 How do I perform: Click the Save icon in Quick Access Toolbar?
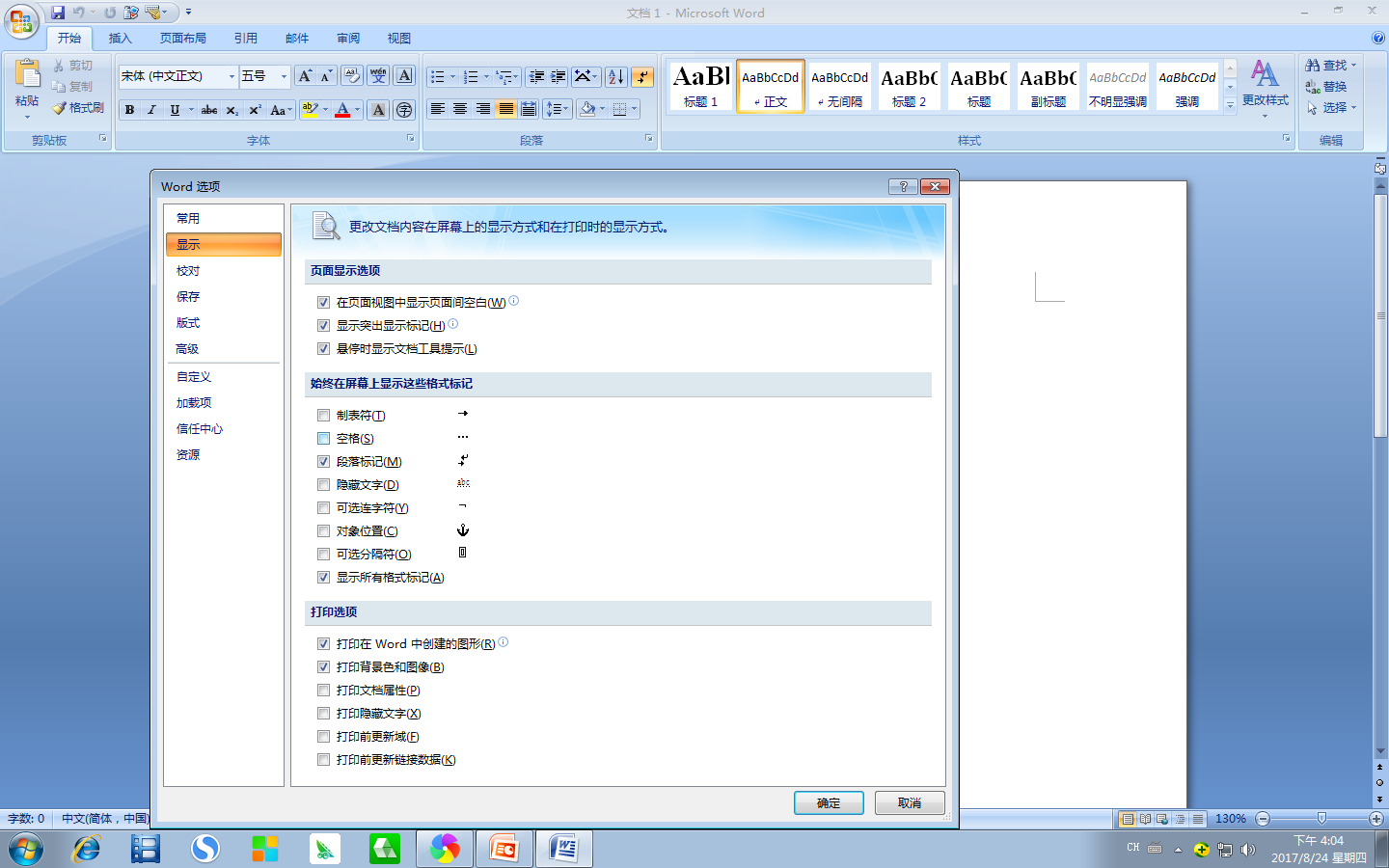58,13
